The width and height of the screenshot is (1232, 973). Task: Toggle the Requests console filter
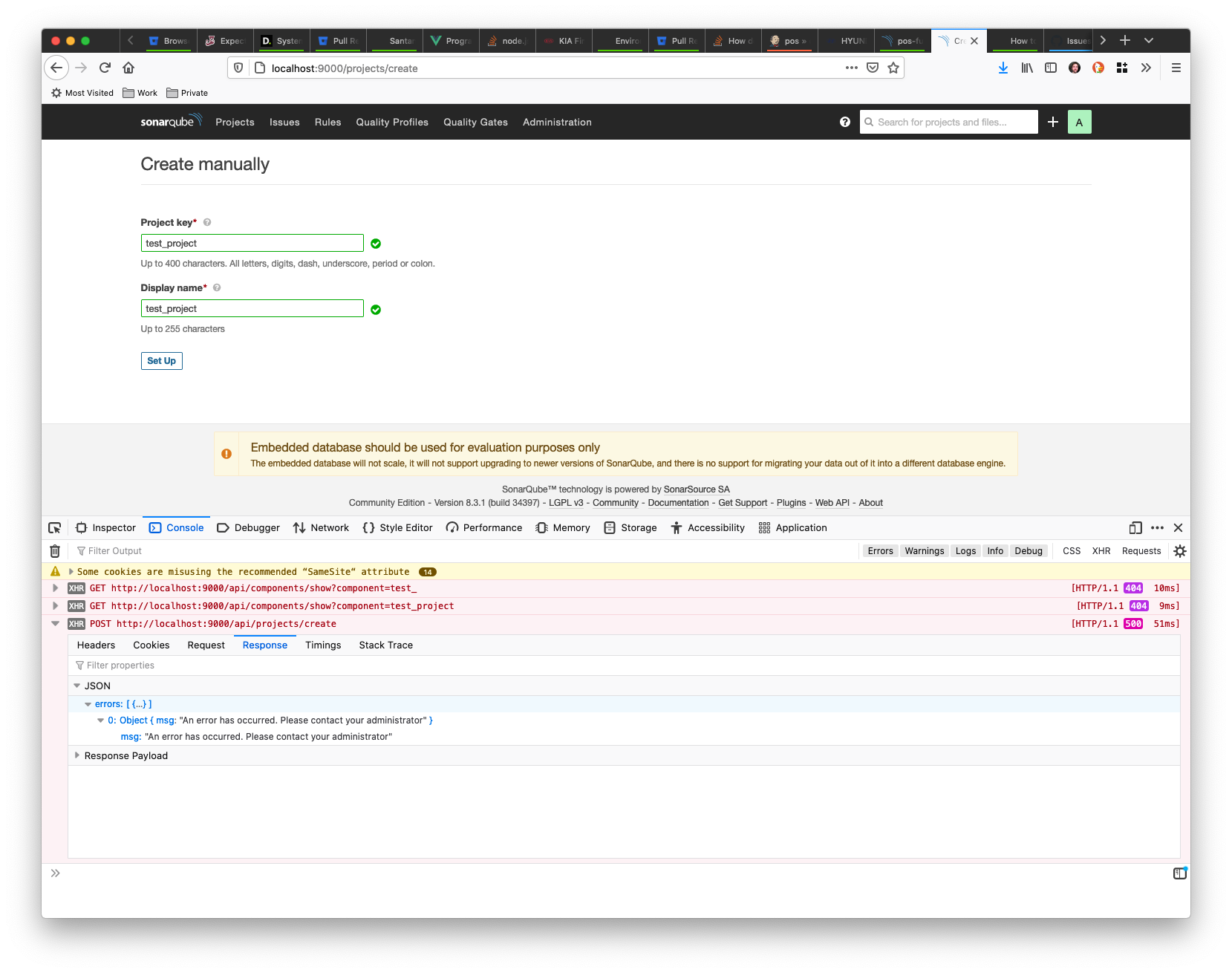1141,551
